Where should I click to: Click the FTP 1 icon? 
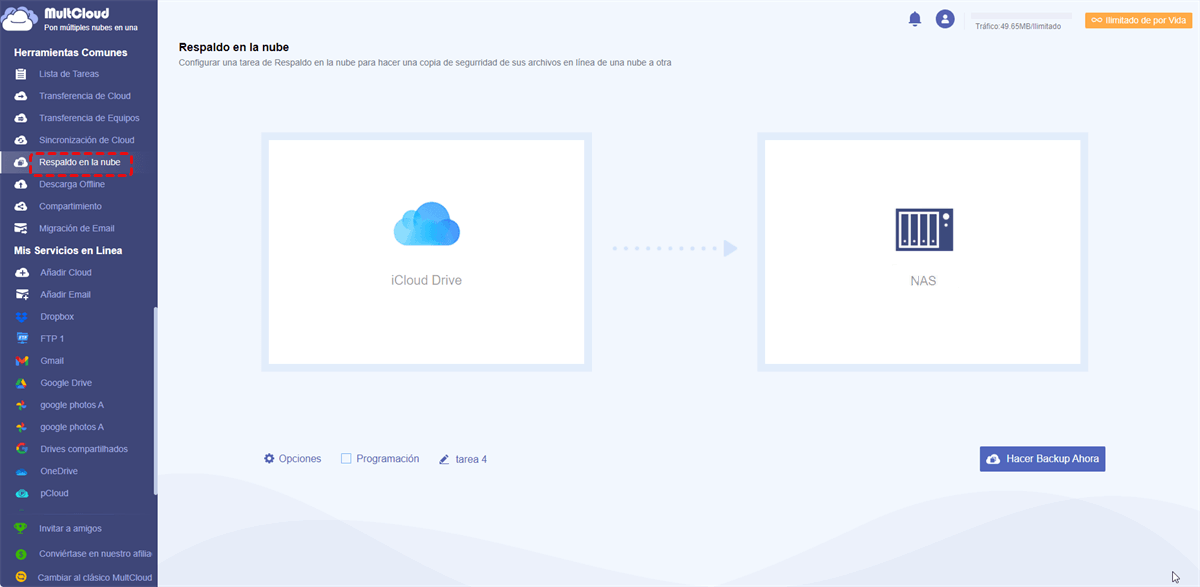[21, 338]
